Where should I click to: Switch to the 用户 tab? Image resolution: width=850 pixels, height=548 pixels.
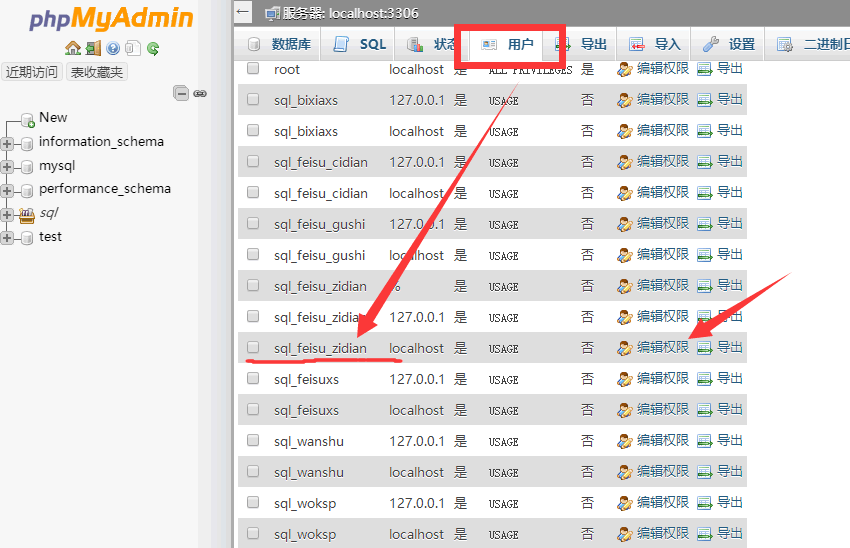(x=507, y=44)
